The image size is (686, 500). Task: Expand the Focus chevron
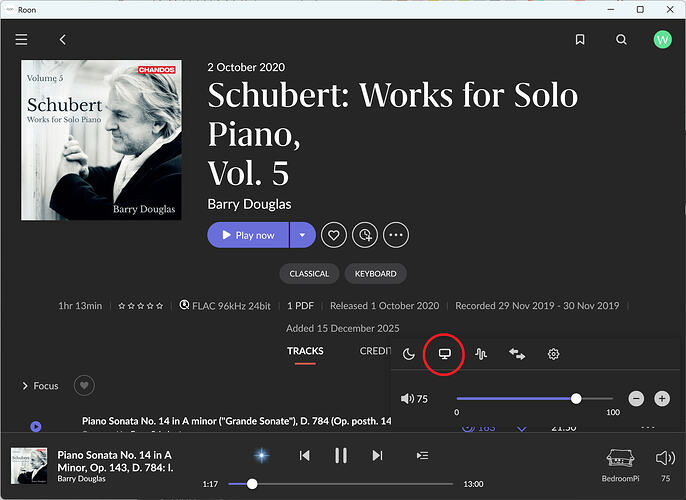tap(25, 386)
